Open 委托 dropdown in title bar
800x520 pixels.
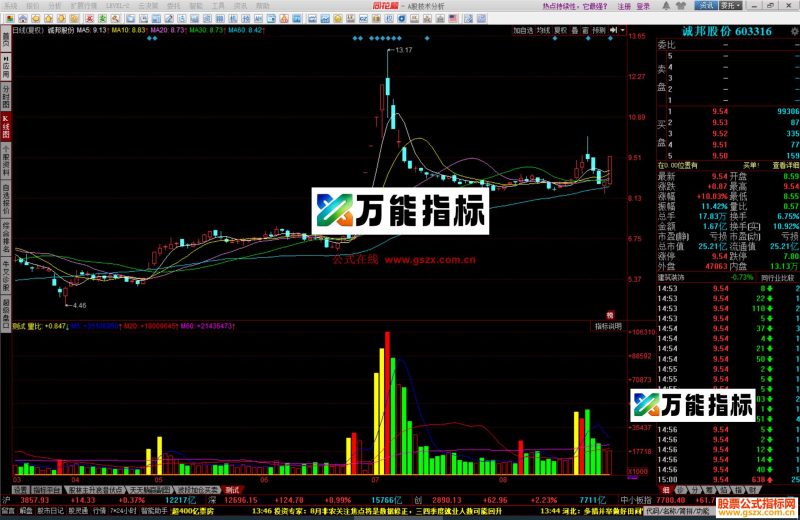731,6
